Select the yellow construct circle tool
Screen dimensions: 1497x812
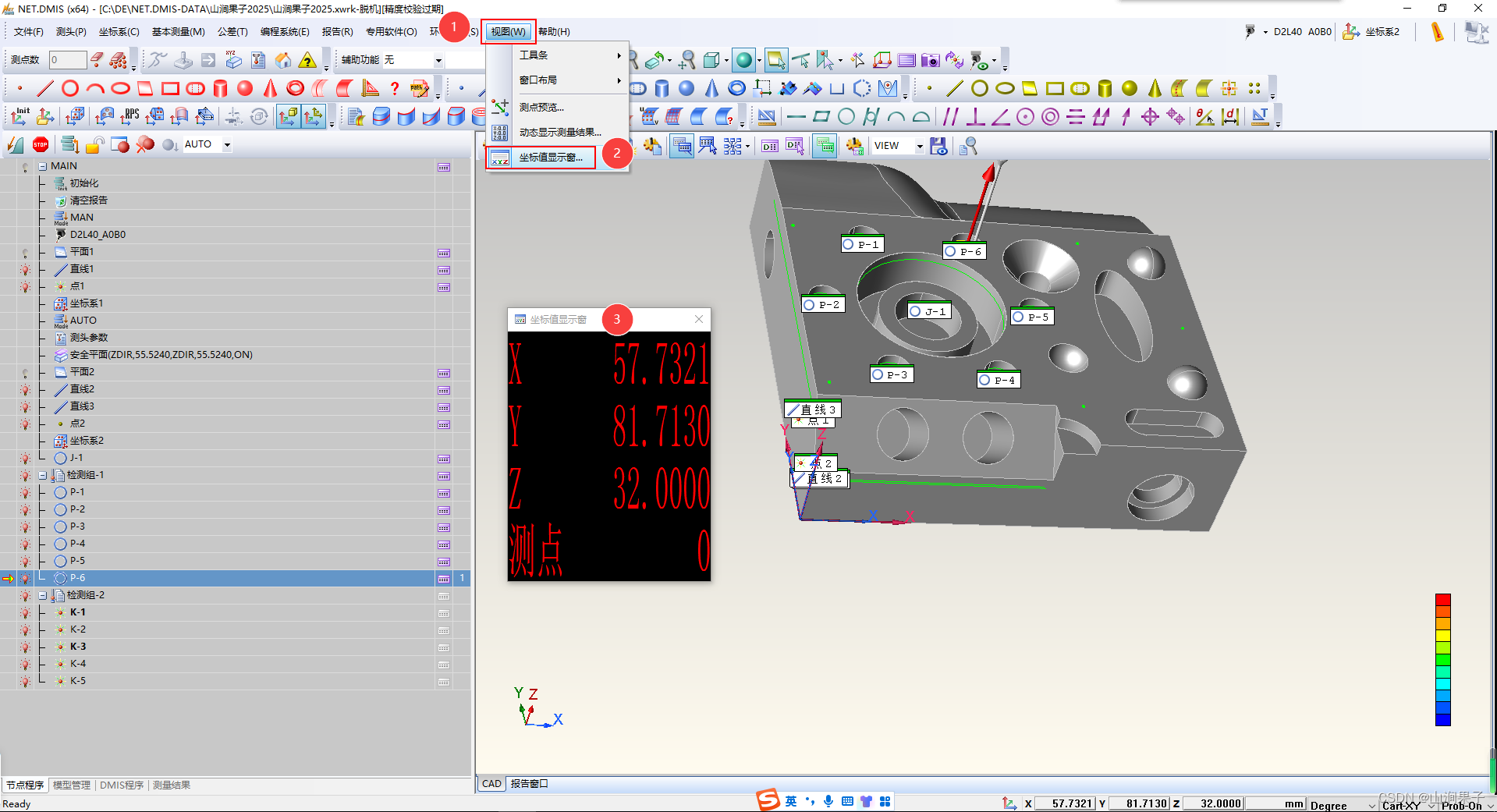pyautogui.click(x=980, y=88)
